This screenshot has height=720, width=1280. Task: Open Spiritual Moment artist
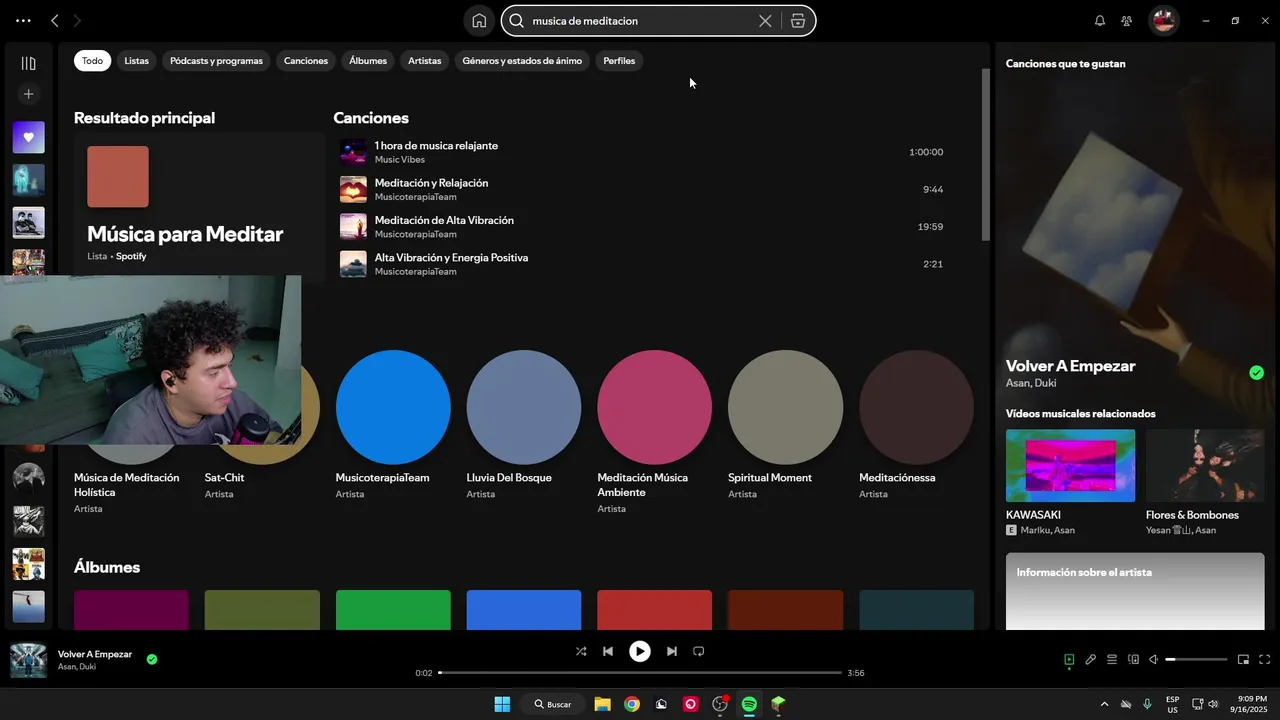pos(786,407)
